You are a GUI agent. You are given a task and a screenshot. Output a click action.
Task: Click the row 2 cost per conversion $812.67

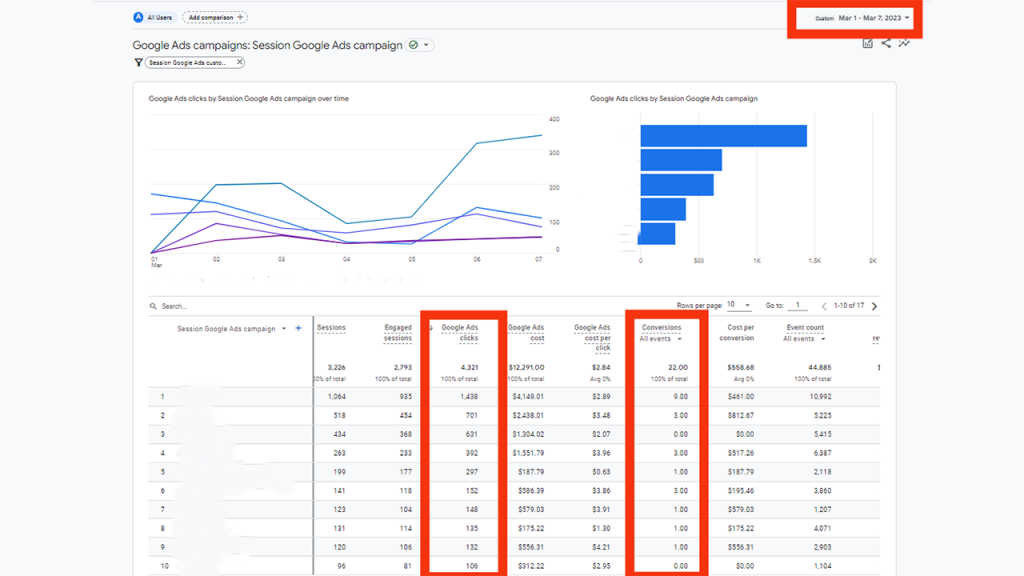click(x=740, y=415)
